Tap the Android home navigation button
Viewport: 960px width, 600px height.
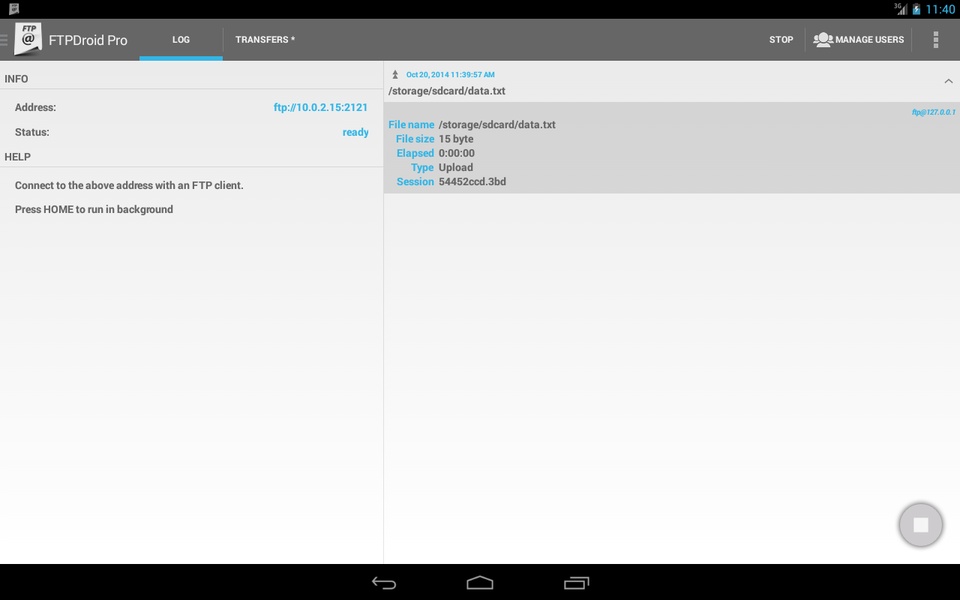(479, 583)
